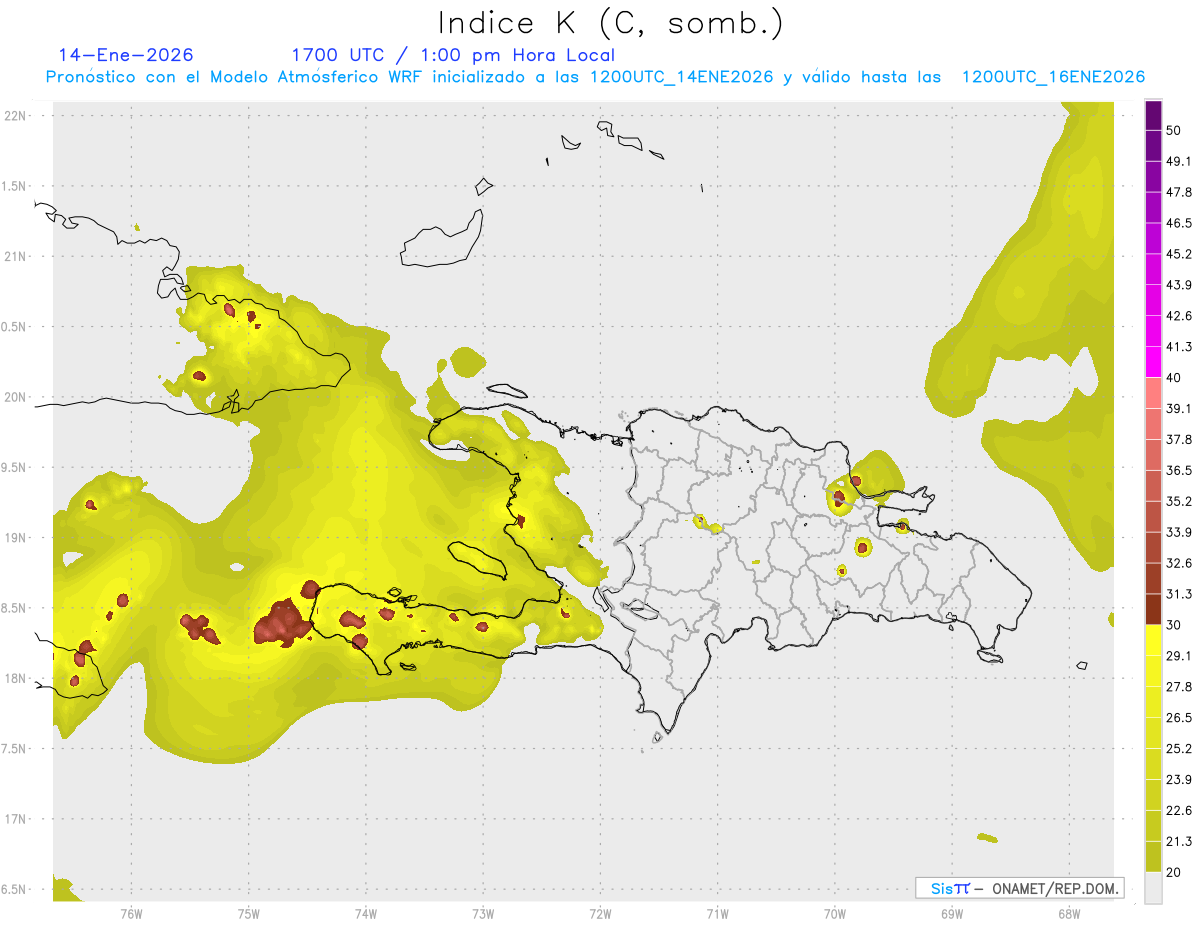Viewport: 1200px width, 927px height.
Task: Click the "73W" longitude label
Action: (x=483, y=914)
